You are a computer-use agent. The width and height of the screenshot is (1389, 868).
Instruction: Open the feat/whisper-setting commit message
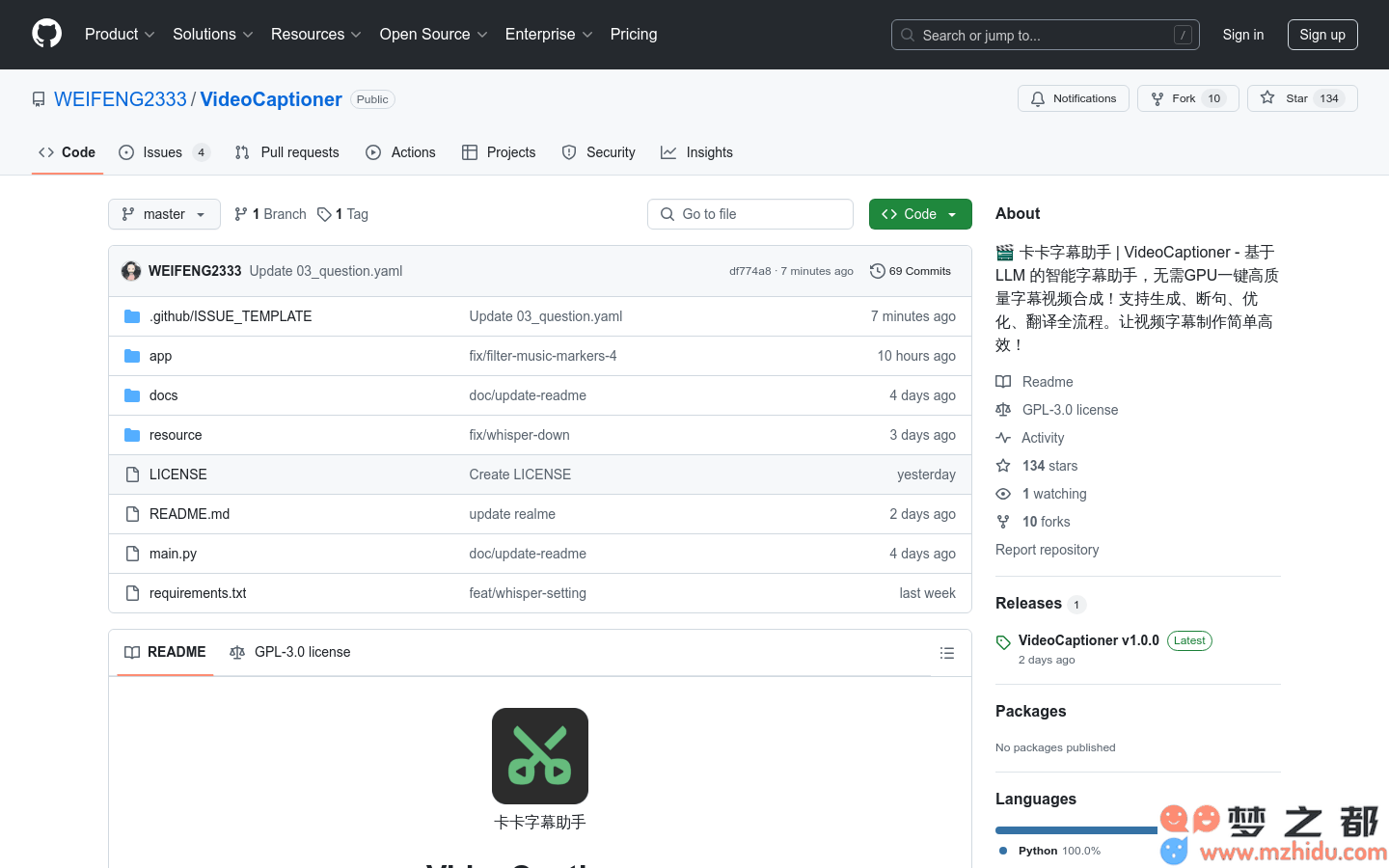tap(528, 593)
